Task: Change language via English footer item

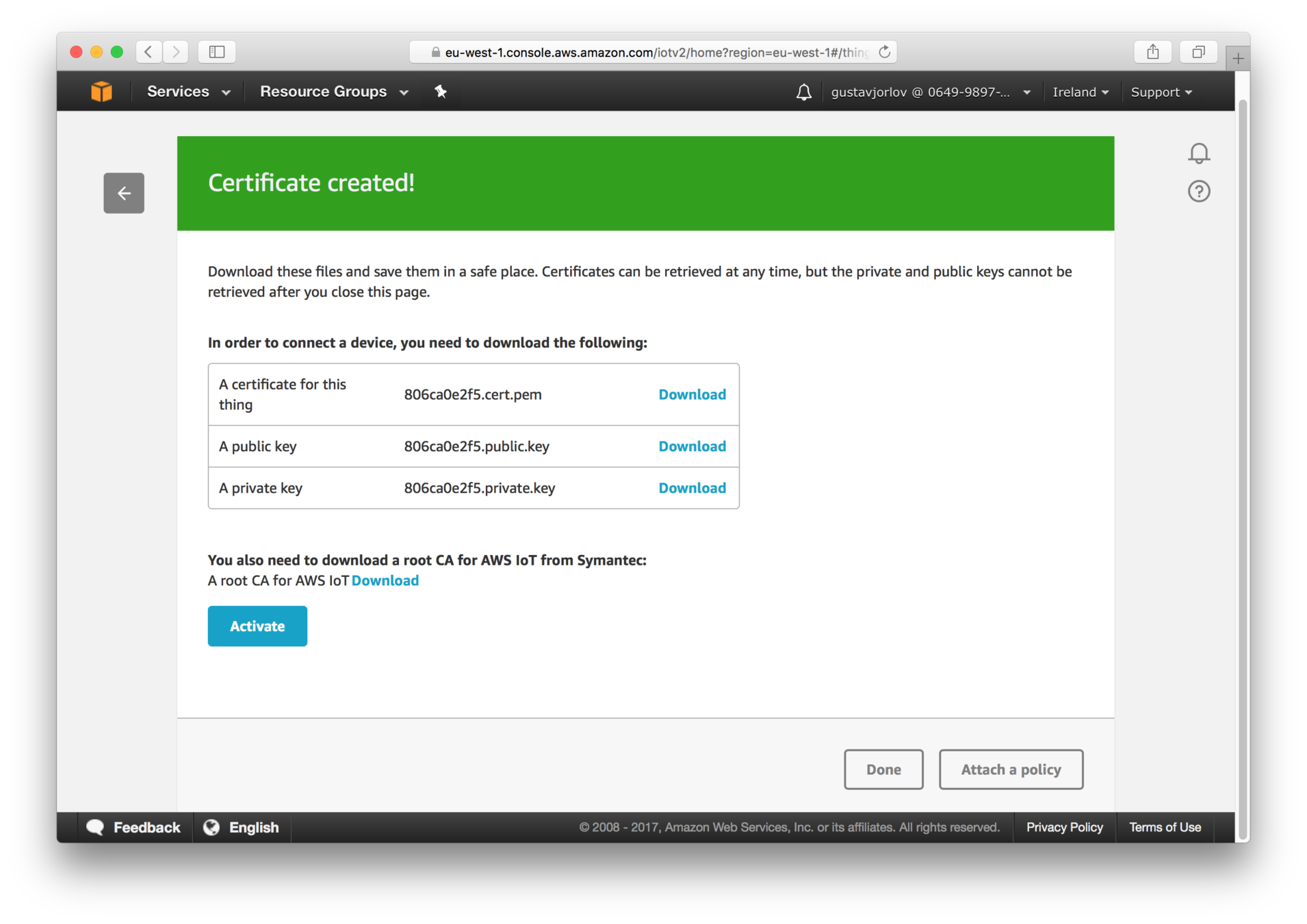Action: click(254, 827)
